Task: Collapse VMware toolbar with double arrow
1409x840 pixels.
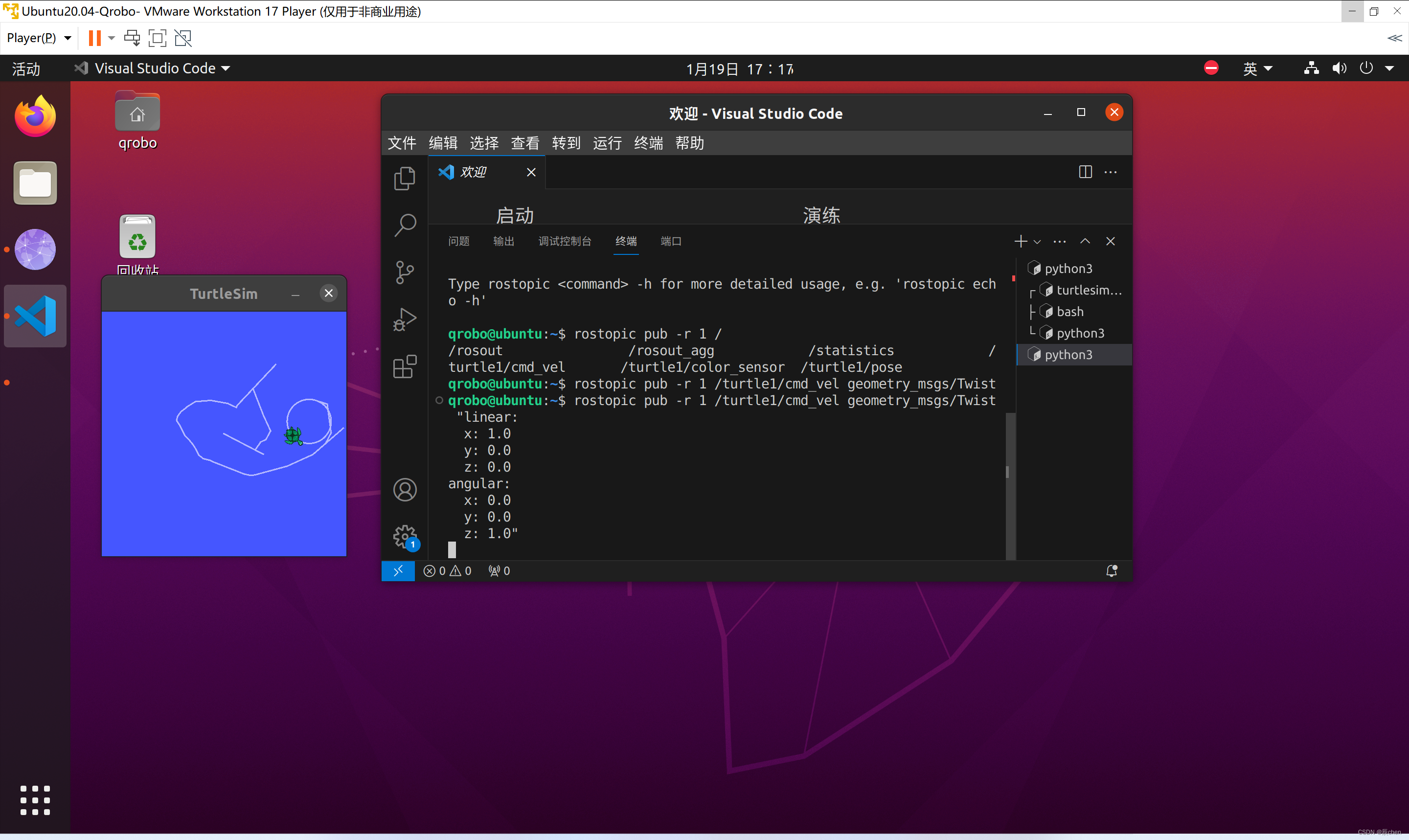Action: tap(1394, 38)
